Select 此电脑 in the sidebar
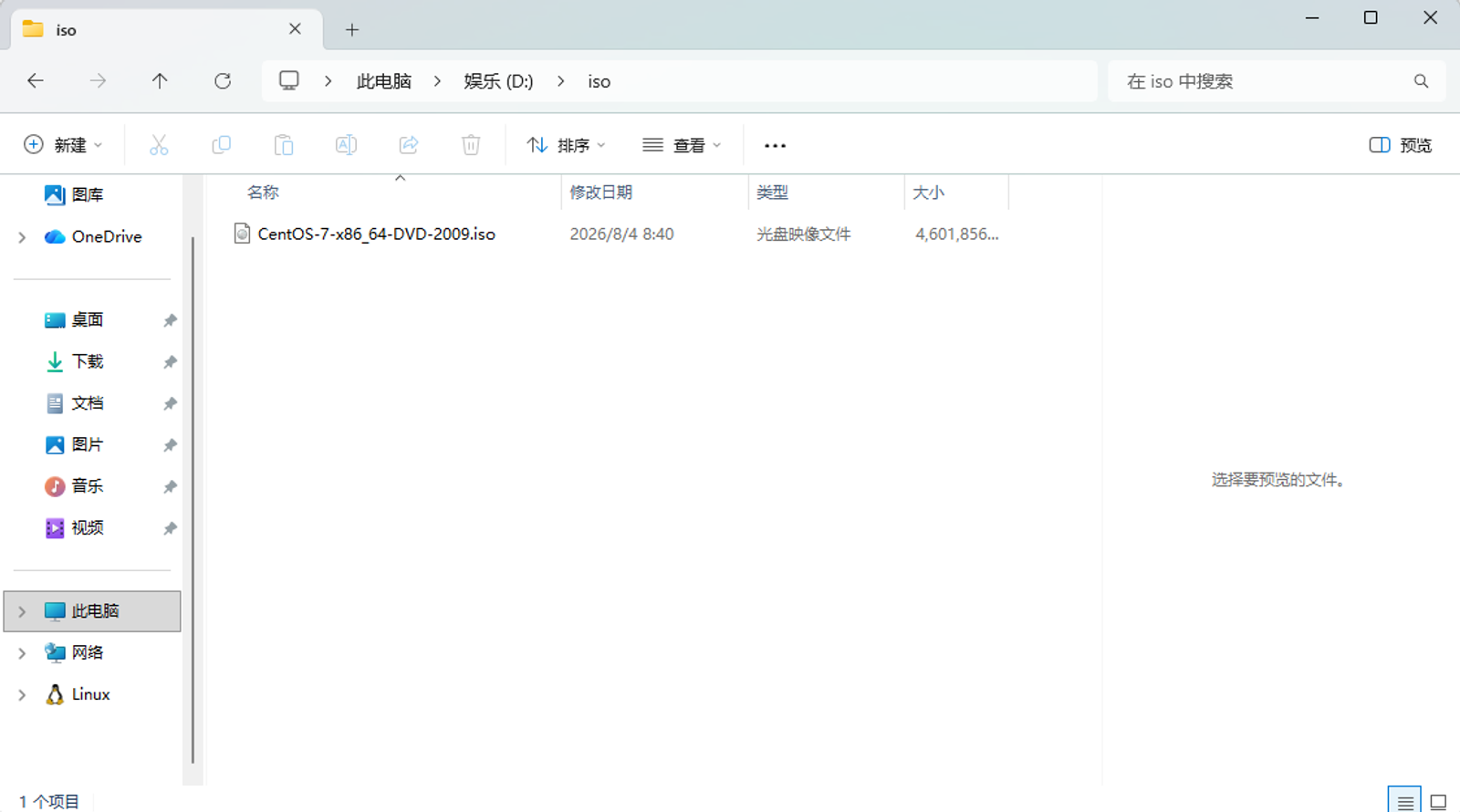Image resolution: width=1460 pixels, height=812 pixels. tap(92, 611)
